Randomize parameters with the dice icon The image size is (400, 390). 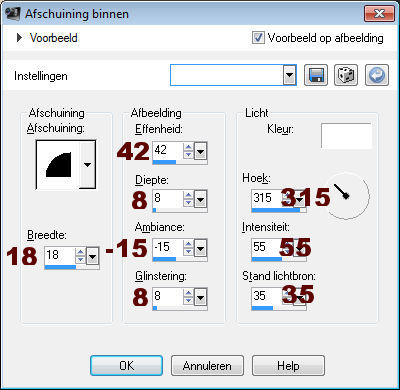click(x=346, y=75)
